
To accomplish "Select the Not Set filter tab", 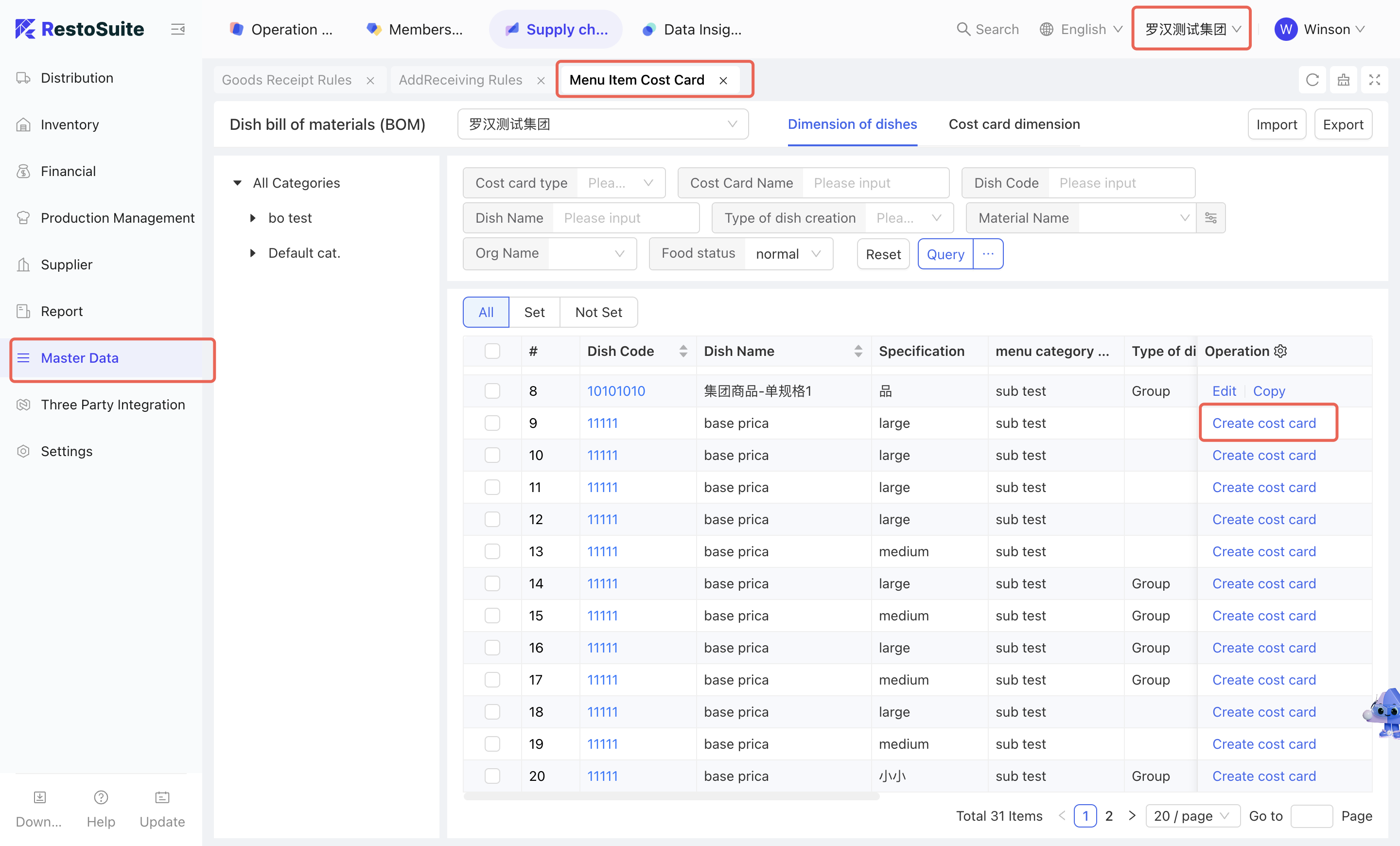I will pos(598,312).
